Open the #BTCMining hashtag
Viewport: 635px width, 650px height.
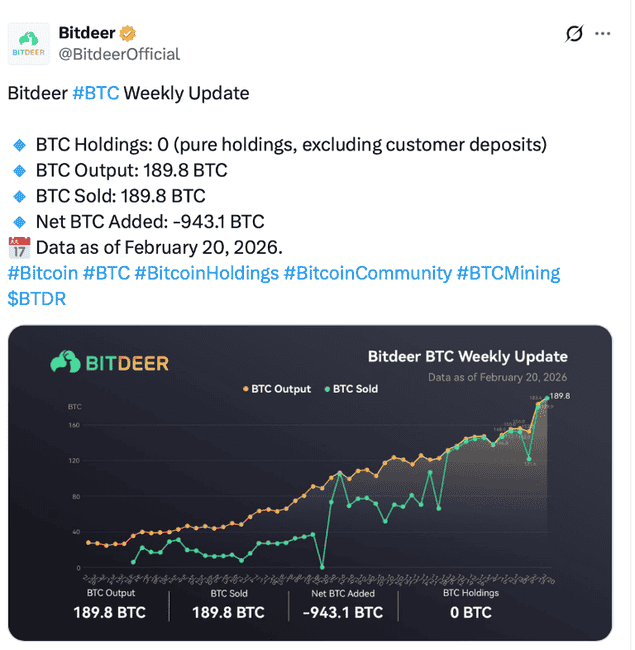(x=508, y=273)
